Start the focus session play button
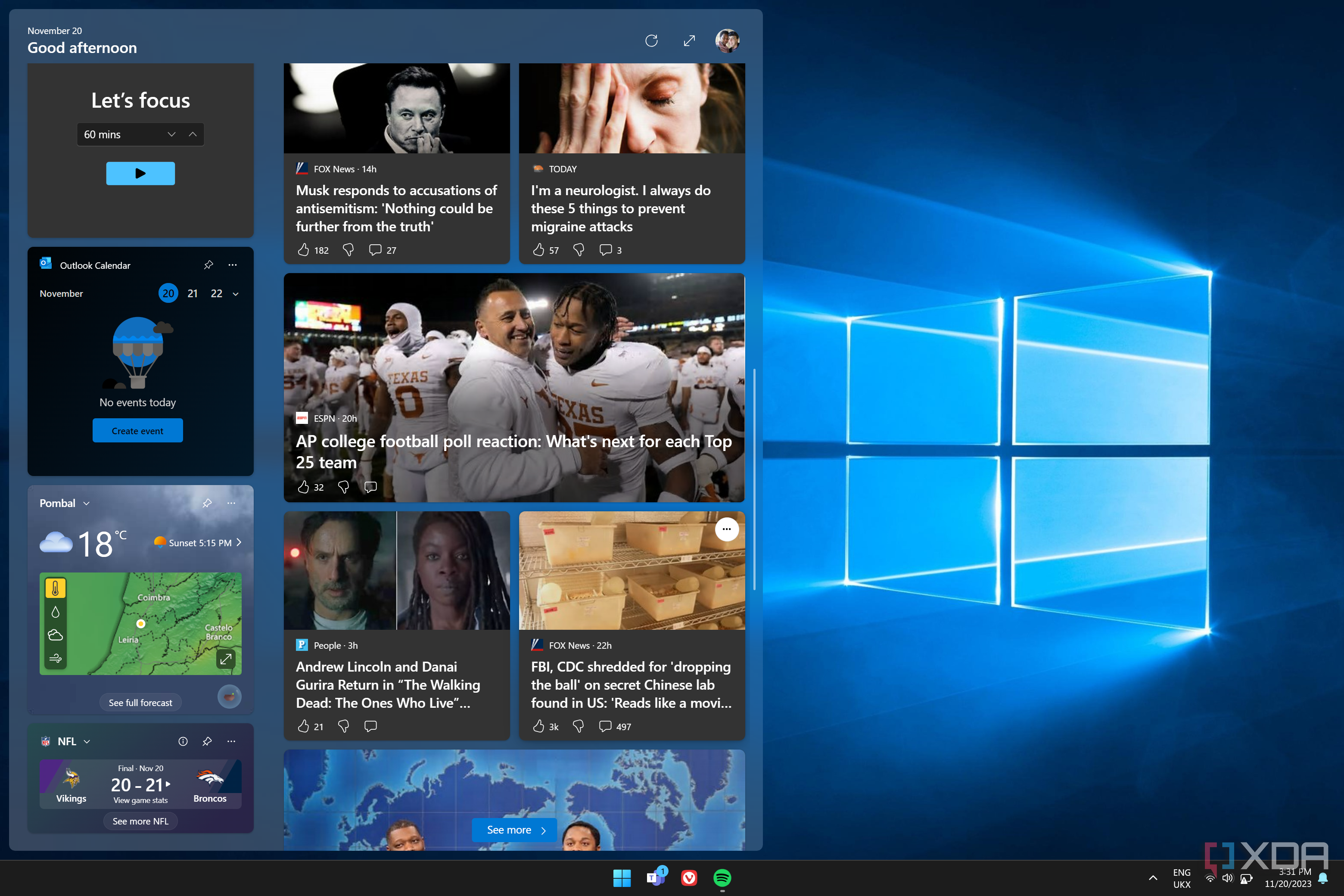This screenshot has height=896, width=1344. point(140,173)
